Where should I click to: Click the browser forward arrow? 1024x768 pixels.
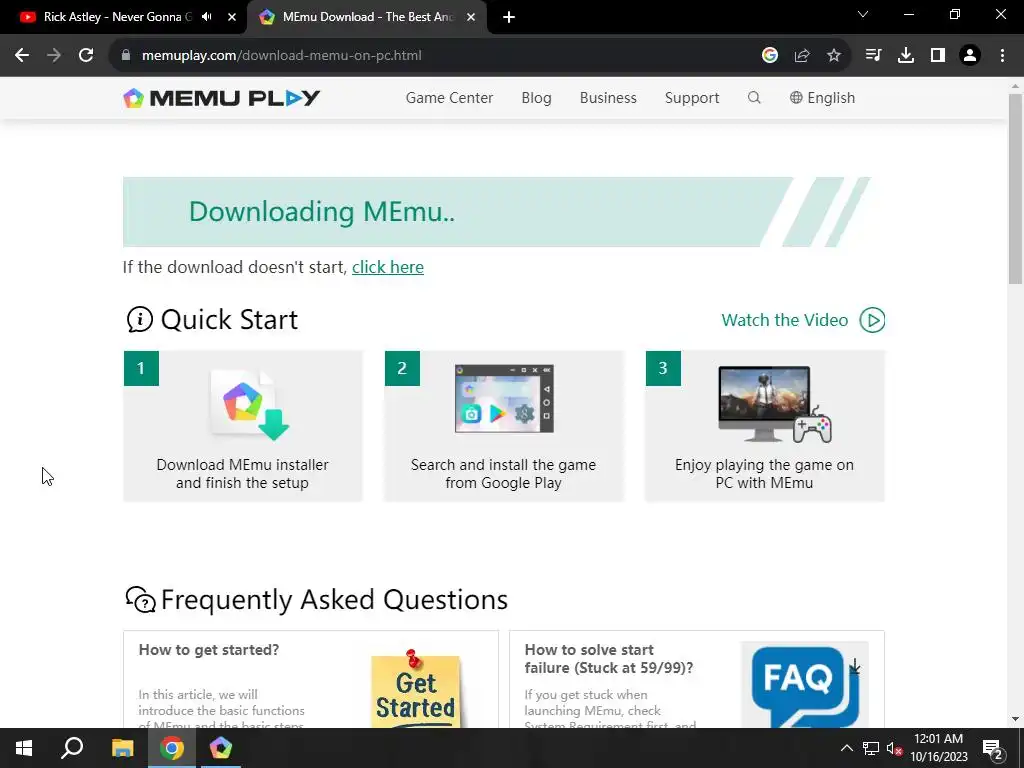(x=54, y=56)
